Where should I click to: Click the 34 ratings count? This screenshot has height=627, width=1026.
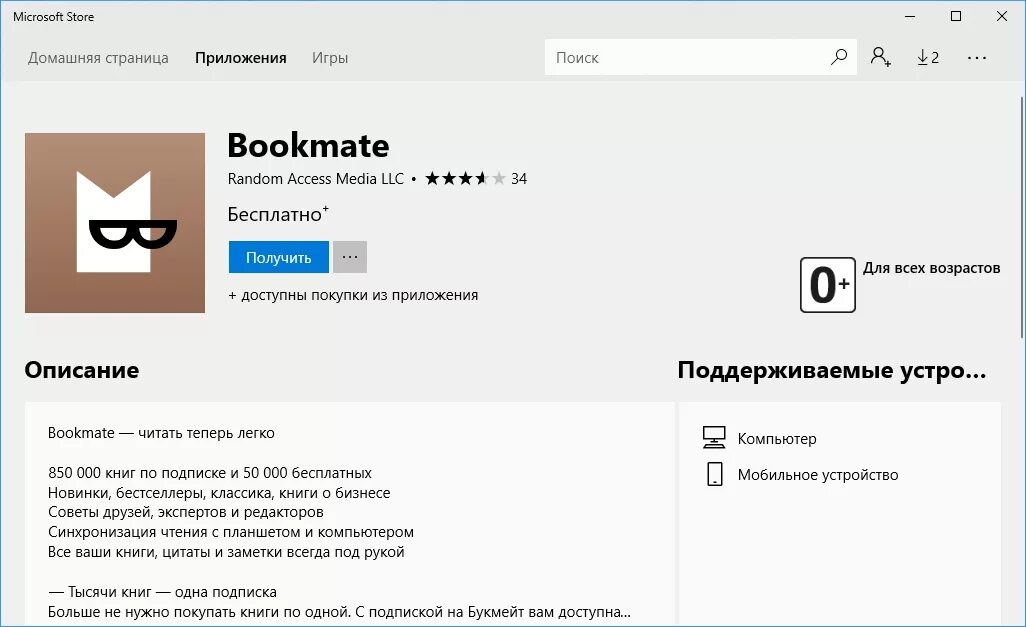tap(519, 179)
